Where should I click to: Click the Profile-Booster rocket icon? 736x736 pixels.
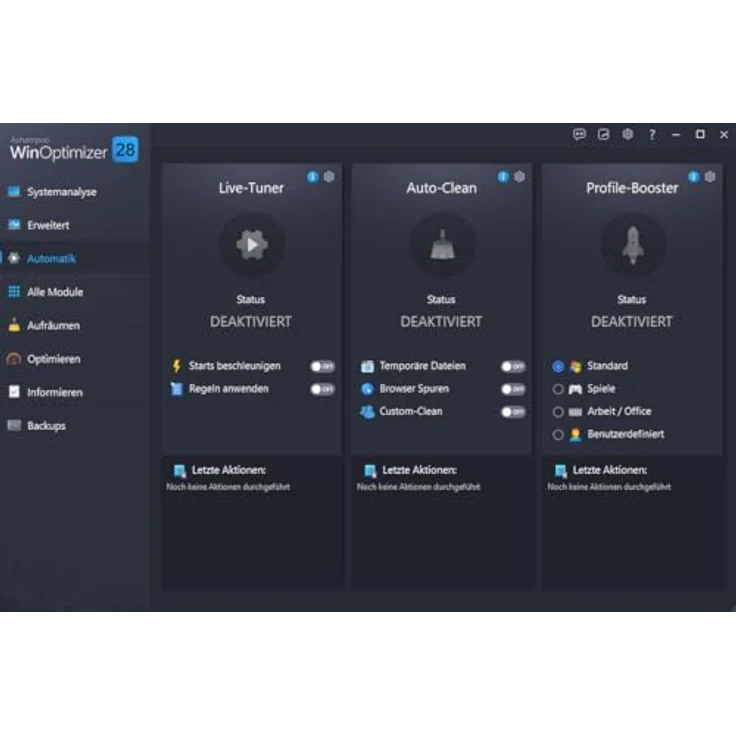point(633,245)
